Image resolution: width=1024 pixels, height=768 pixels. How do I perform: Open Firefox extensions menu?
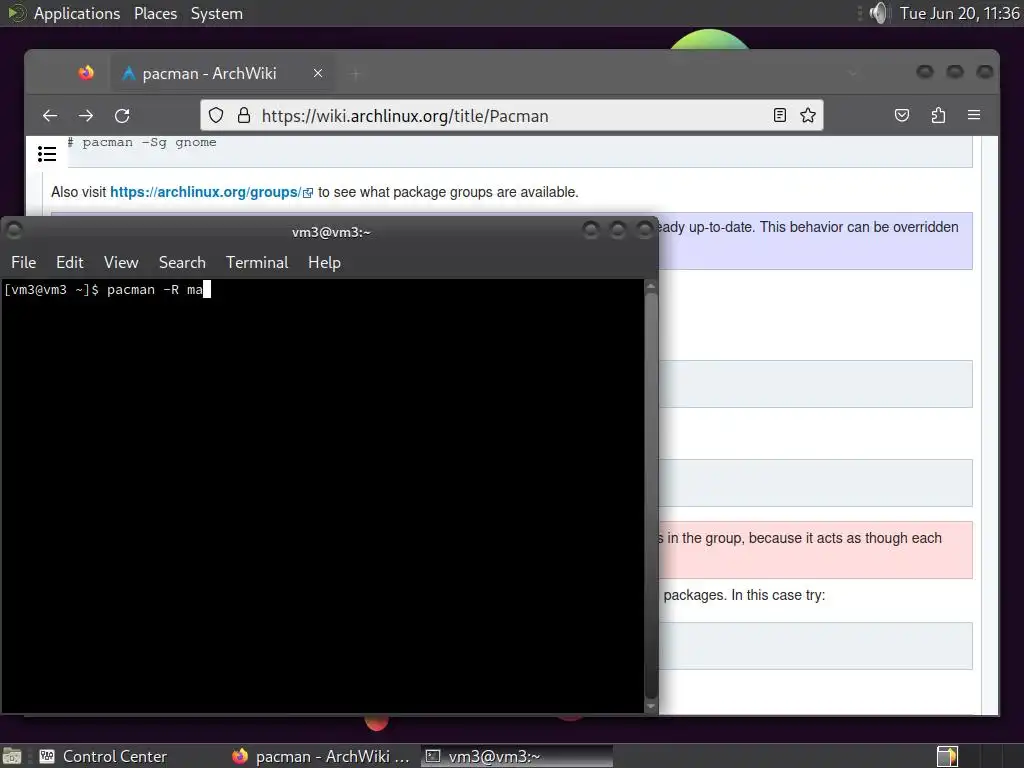point(938,116)
